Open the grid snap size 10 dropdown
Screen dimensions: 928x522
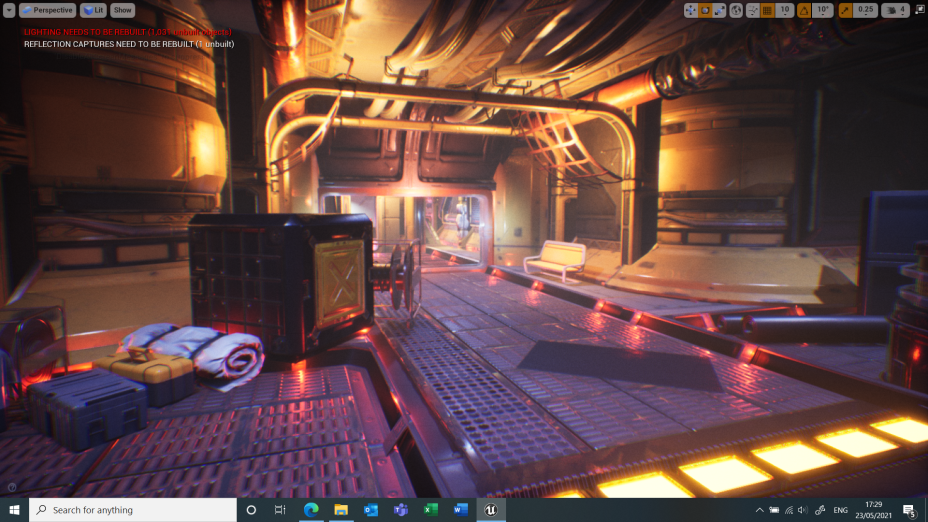coord(785,10)
